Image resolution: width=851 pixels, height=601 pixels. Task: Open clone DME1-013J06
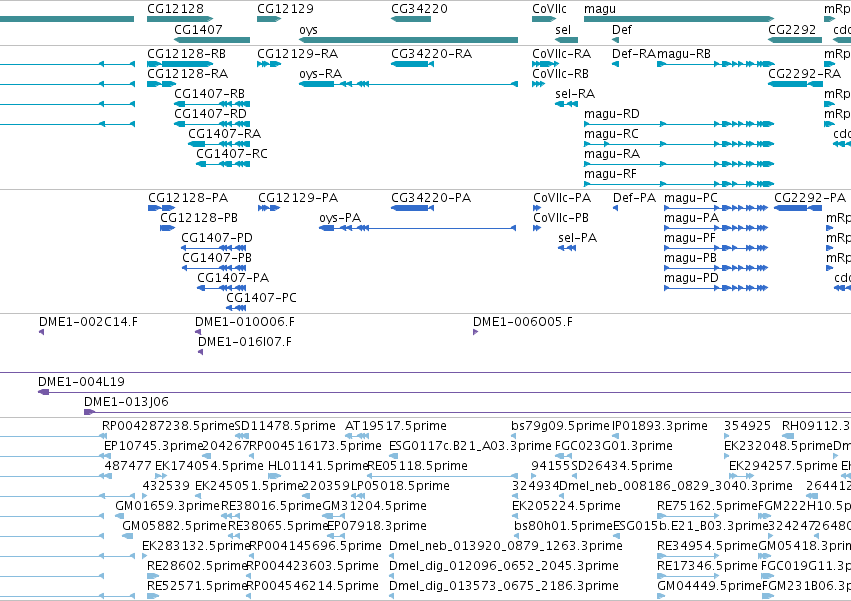click(126, 402)
